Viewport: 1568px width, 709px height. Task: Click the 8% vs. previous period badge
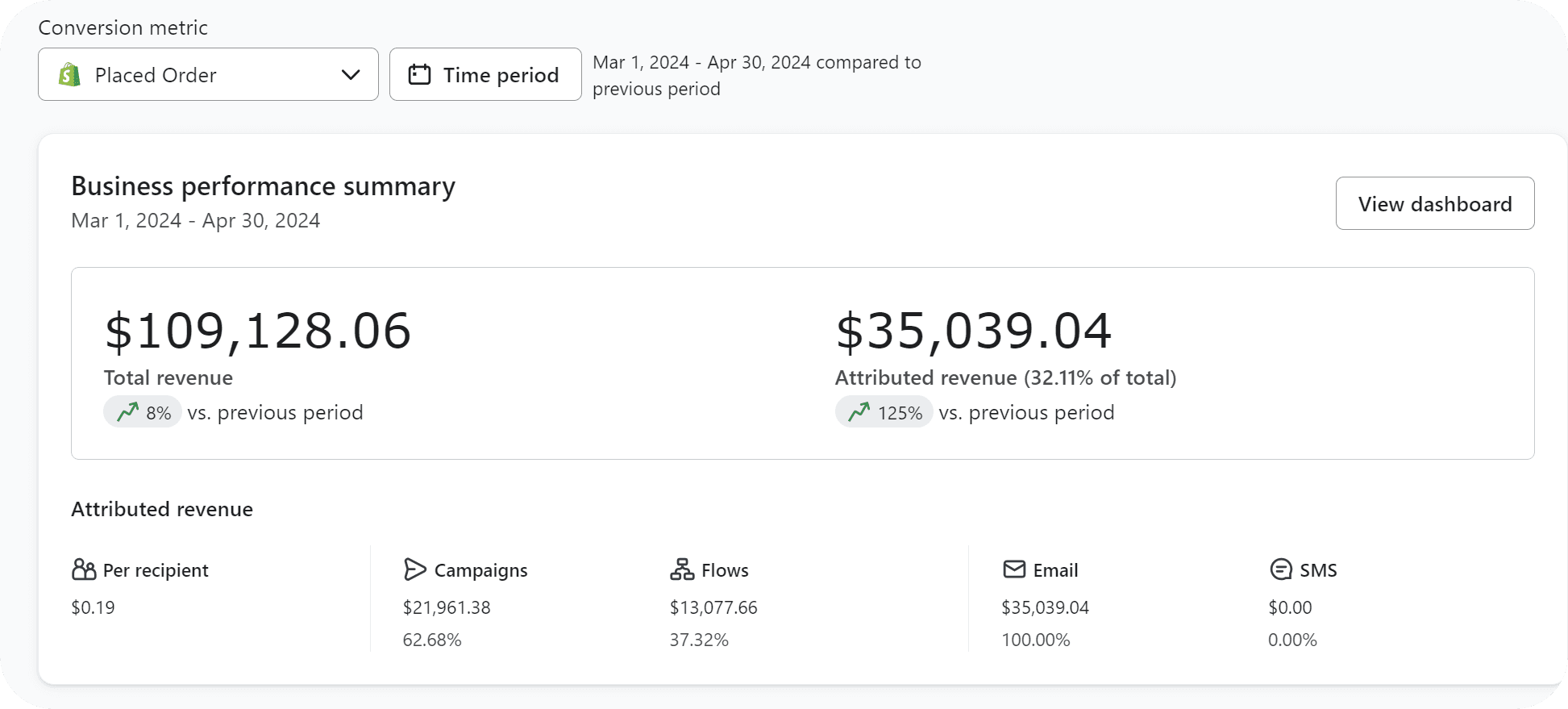click(x=143, y=412)
